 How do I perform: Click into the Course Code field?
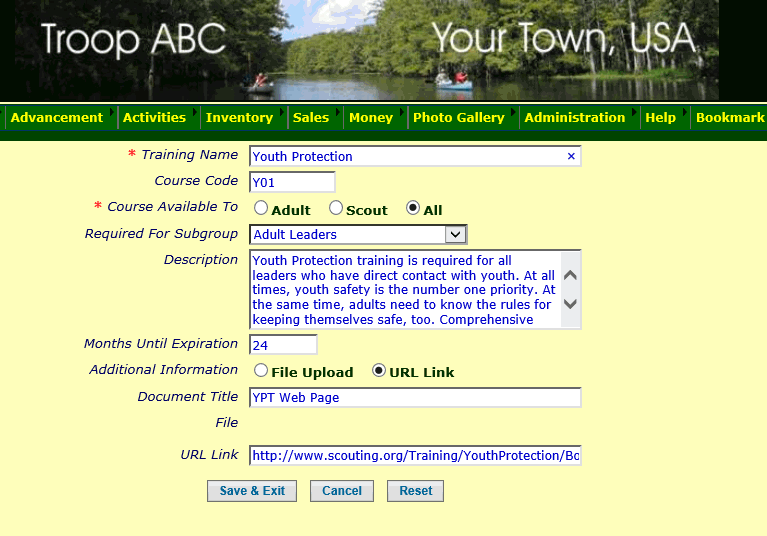coord(292,182)
